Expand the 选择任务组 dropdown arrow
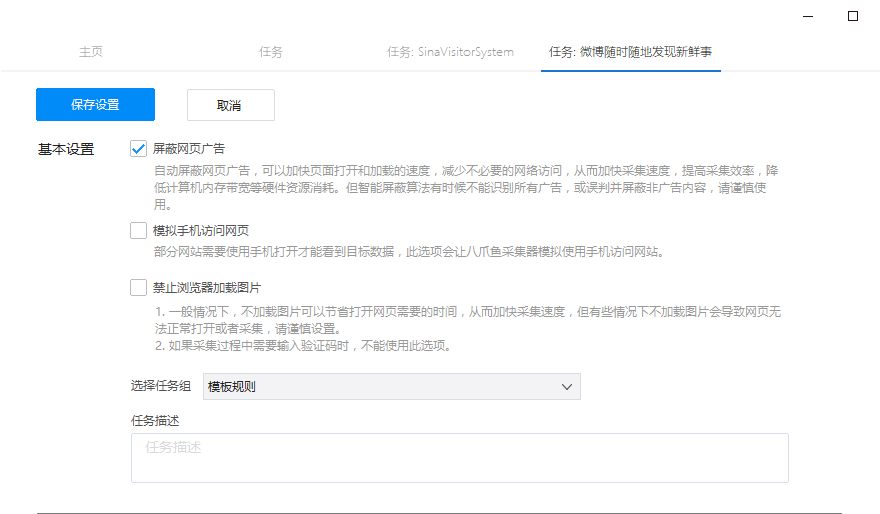The width and height of the screenshot is (880, 514). (566, 387)
